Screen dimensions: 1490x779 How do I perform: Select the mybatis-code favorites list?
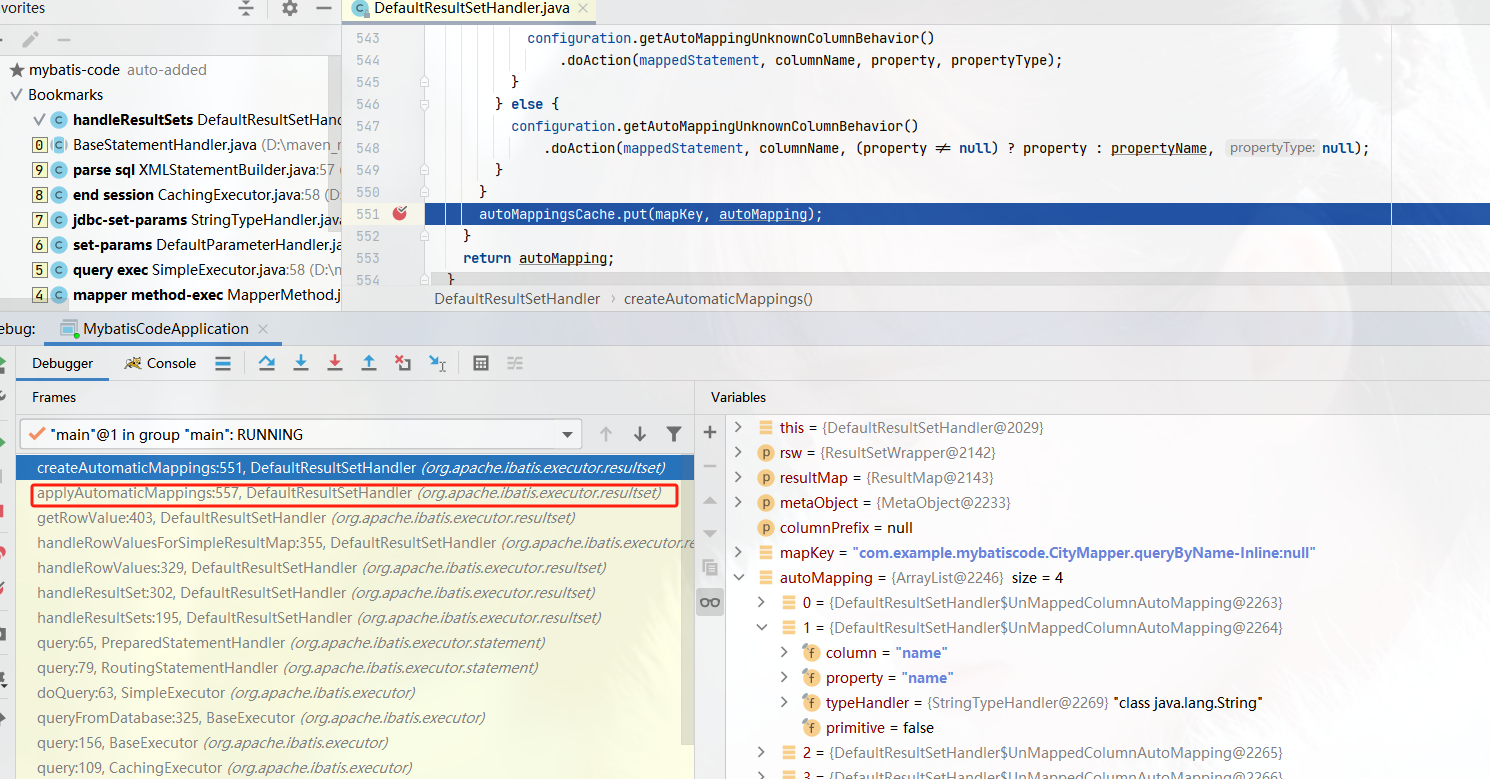coord(108,70)
